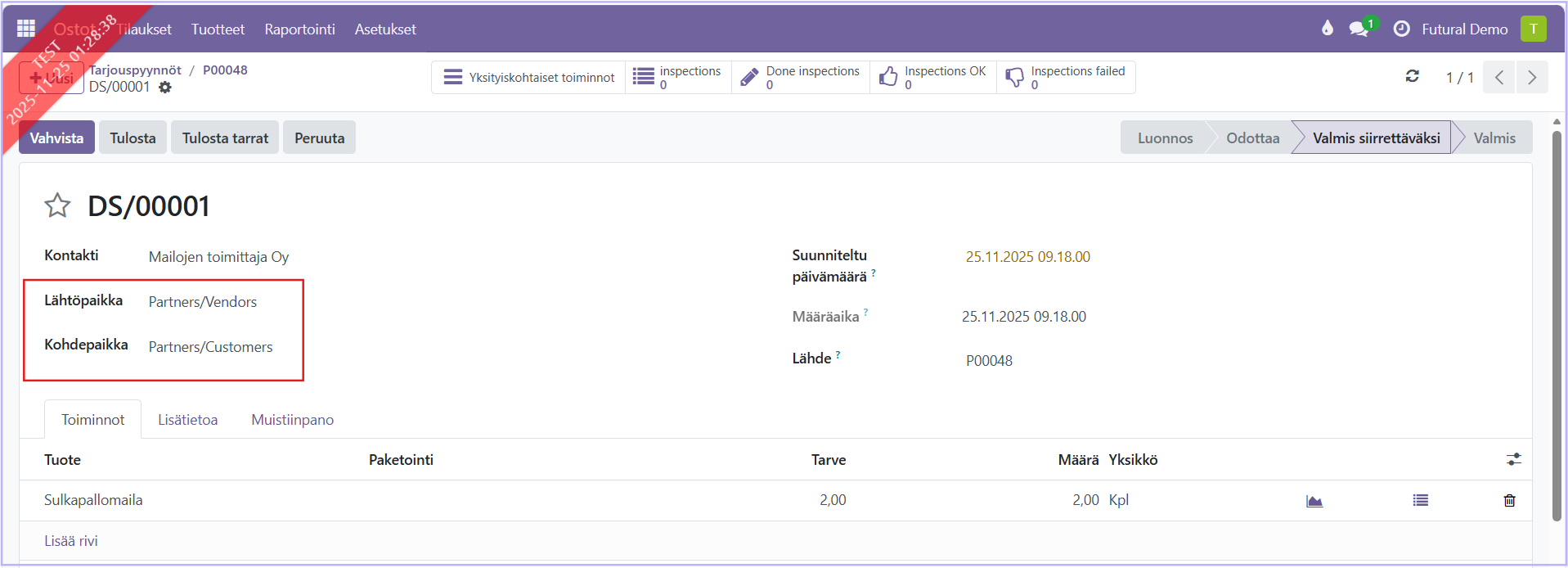Image resolution: width=1568 pixels, height=568 pixels.
Task: Click the chat messages icon
Action: pos(1359,29)
